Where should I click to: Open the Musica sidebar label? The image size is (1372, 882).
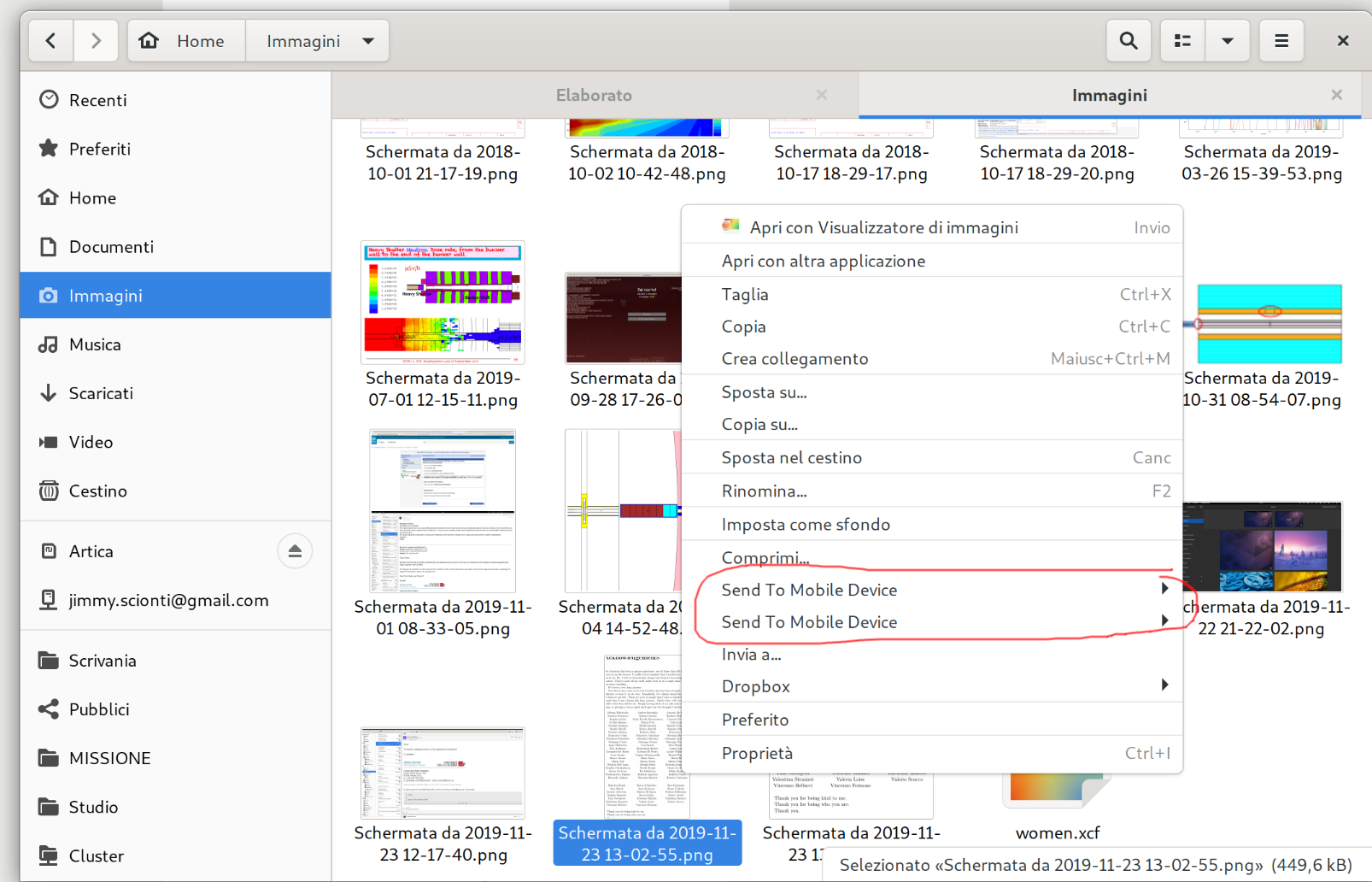[95, 344]
